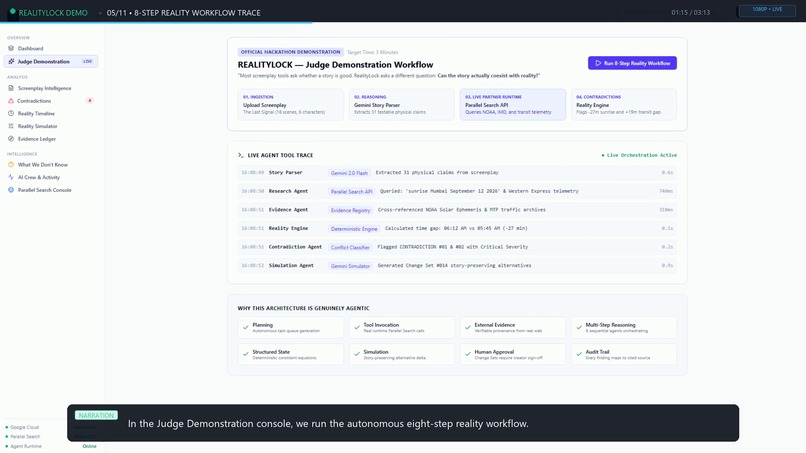Run the 8-Step Reality Workflow
This screenshot has width=806, height=453.
pyautogui.click(x=632, y=63)
